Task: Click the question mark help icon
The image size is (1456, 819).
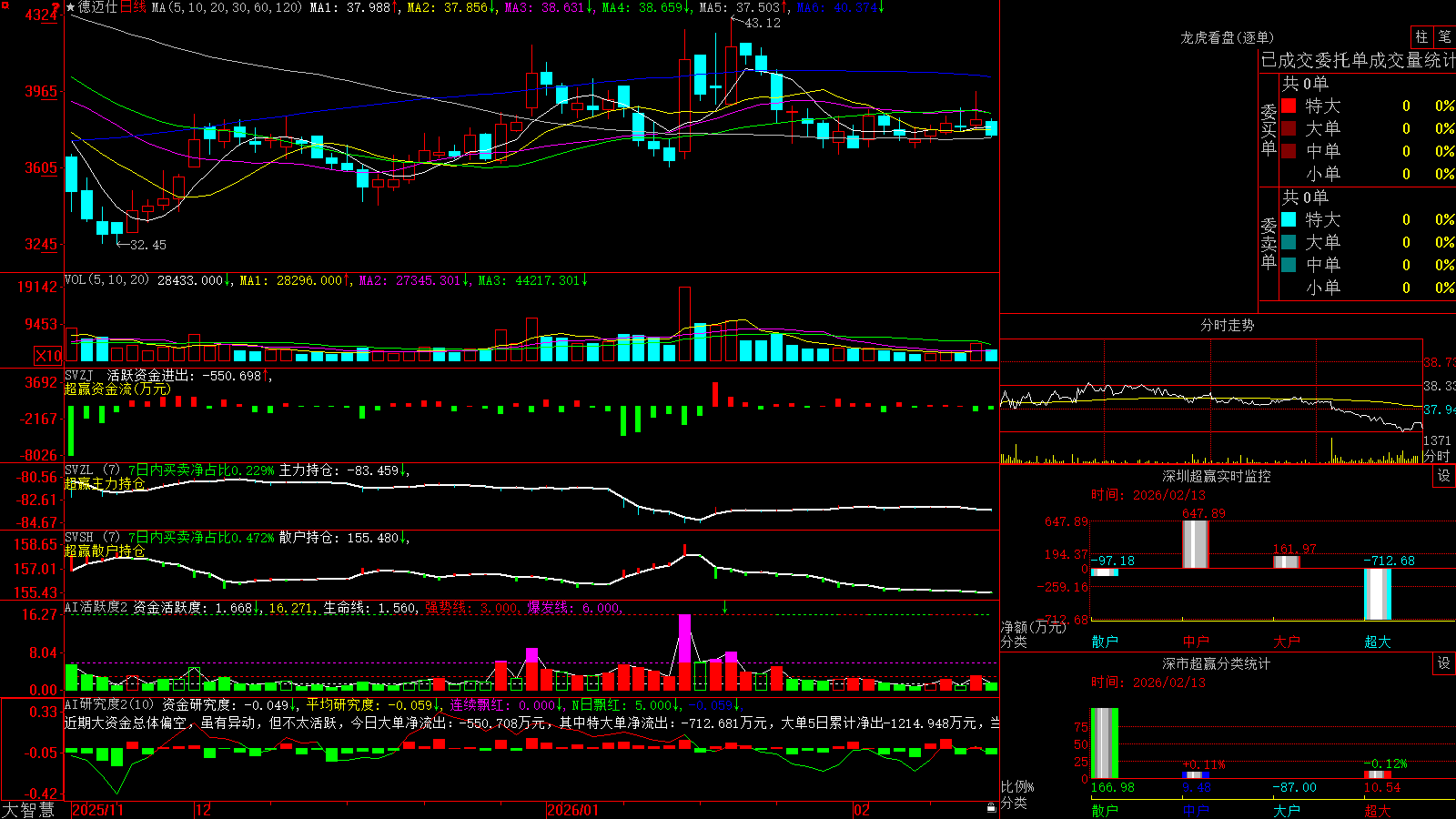Action: tap(56, 7)
